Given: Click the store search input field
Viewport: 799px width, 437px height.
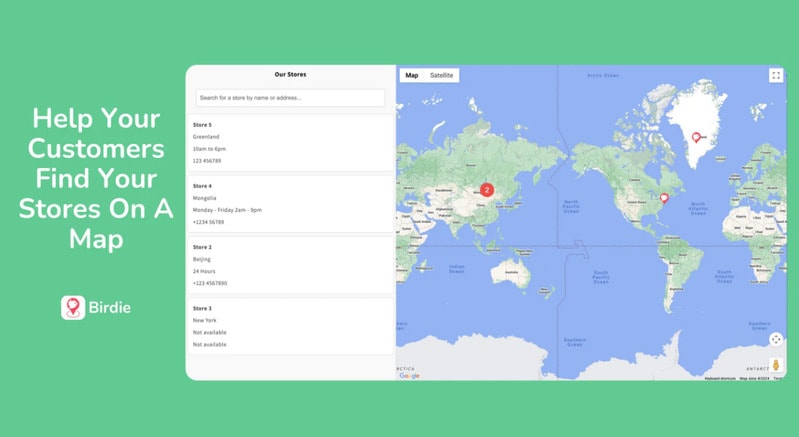Looking at the screenshot, I should (x=290, y=98).
